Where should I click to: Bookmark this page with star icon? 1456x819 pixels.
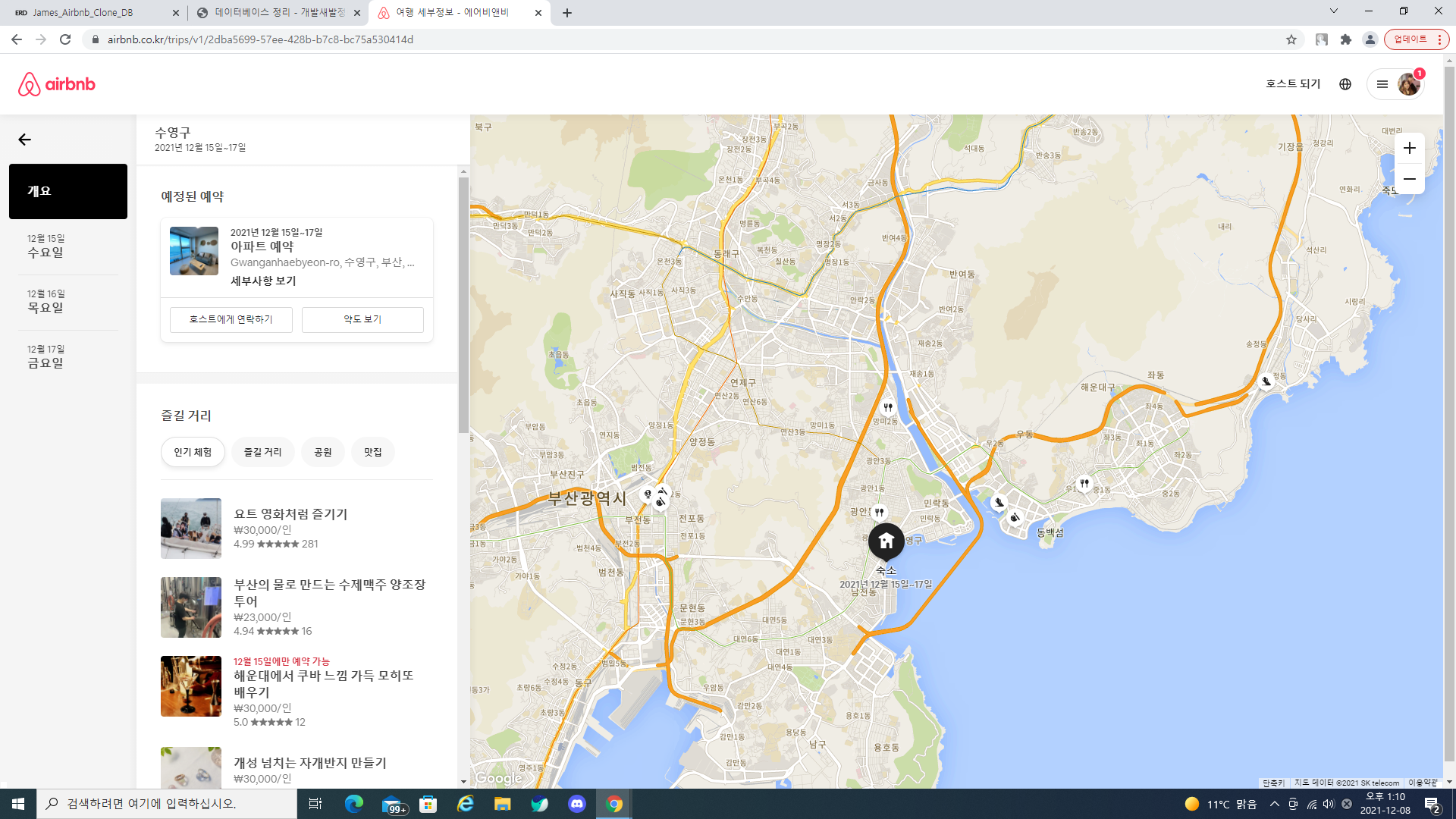(1291, 39)
